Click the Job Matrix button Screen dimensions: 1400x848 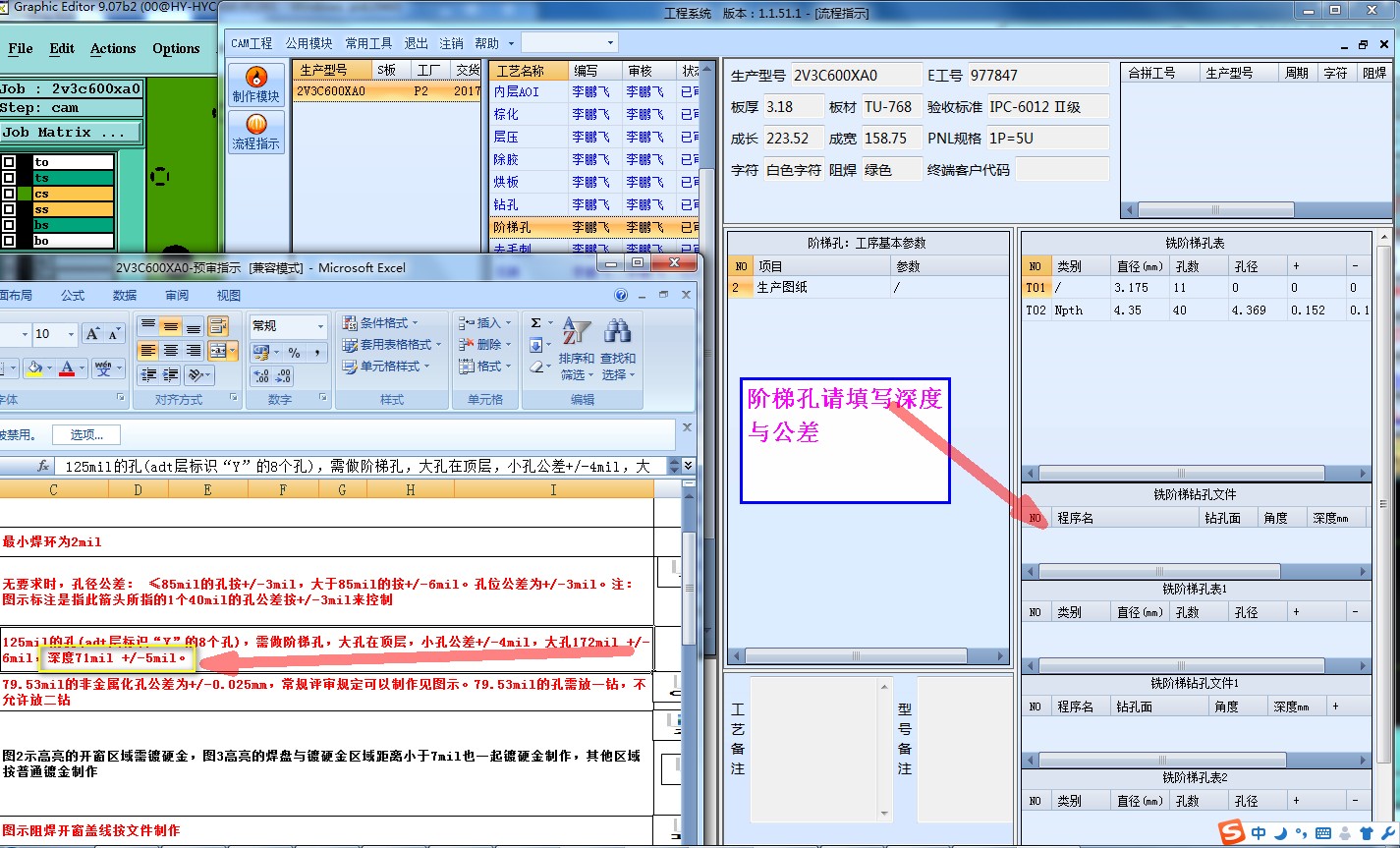(71, 132)
